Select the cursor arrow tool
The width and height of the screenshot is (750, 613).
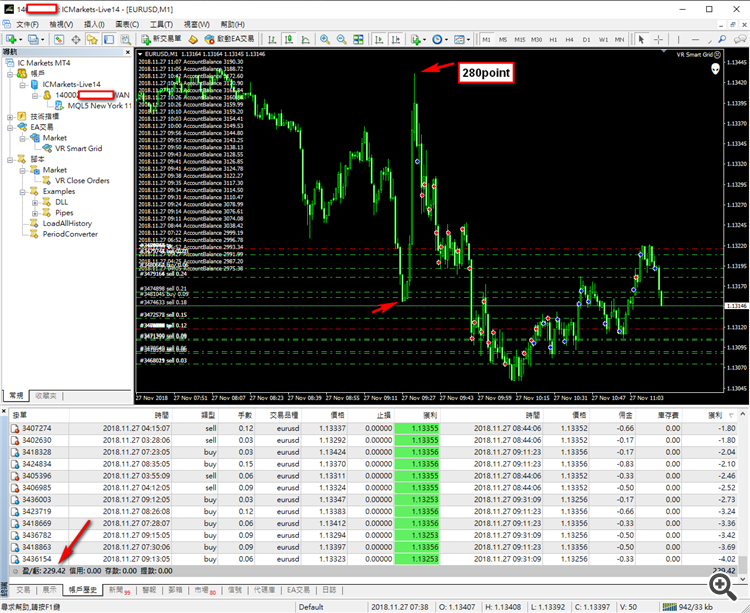(641, 39)
